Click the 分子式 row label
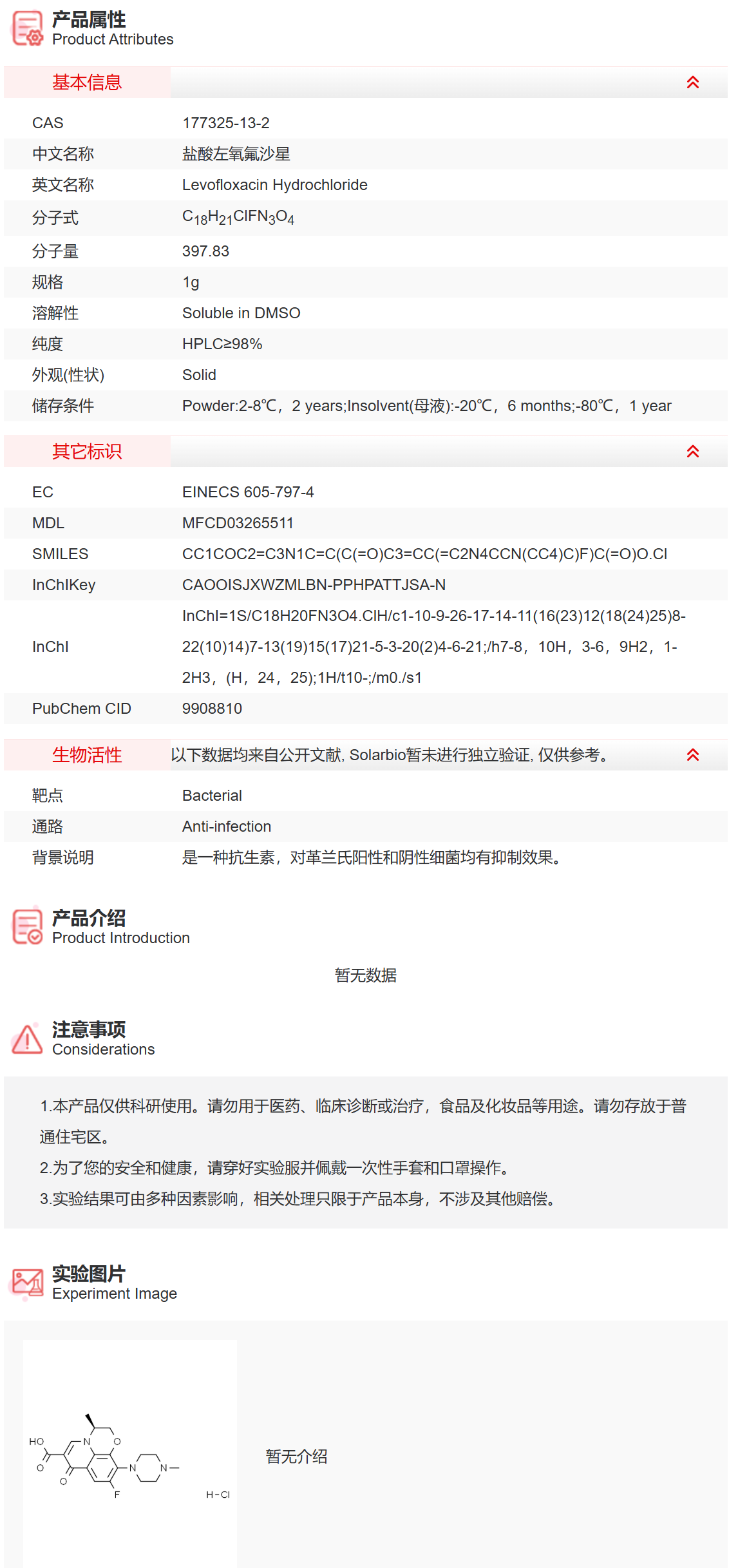This screenshot has height=1568, width=738. (x=55, y=218)
